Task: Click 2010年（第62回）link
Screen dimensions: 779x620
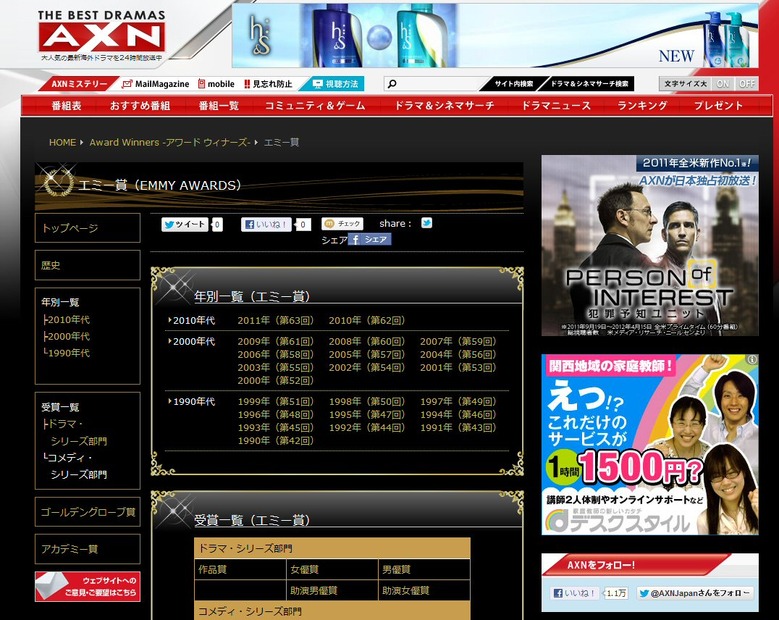Action: [x=367, y=320]
